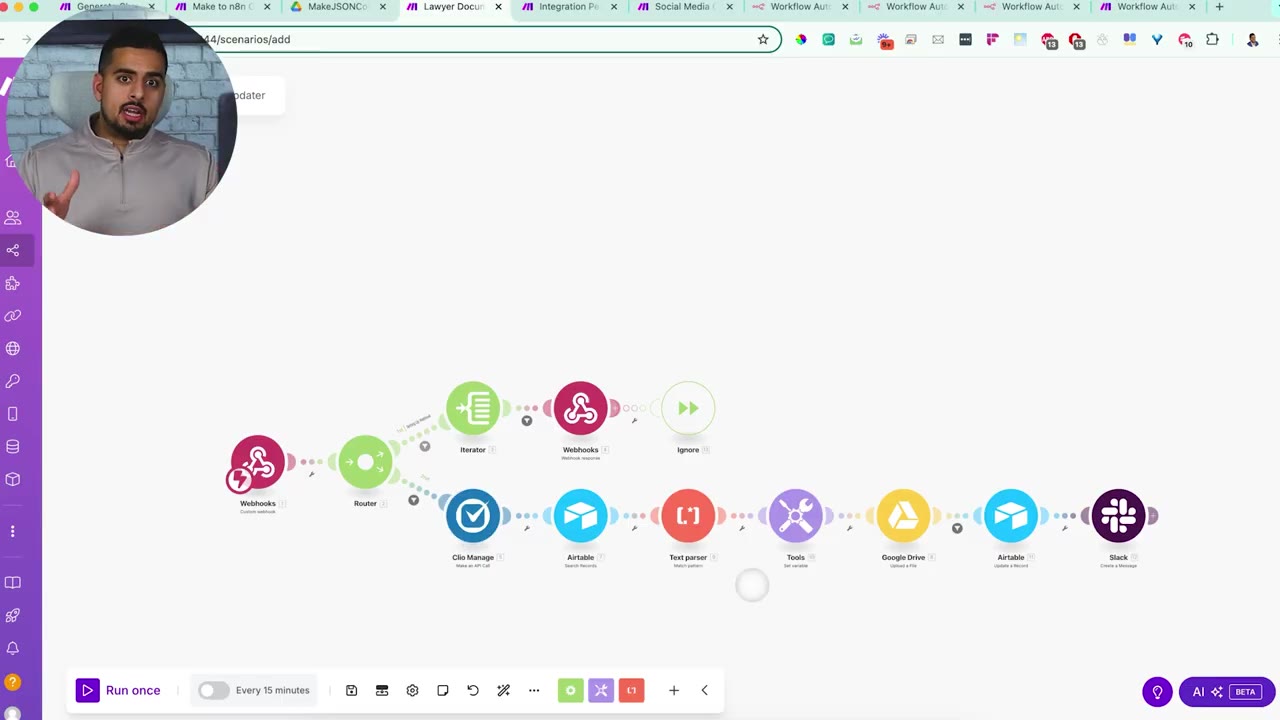Open Connections link icon in sidebar
Image resolution: width=1280 pixels, height=720 pixels.
tap(13, 316)
